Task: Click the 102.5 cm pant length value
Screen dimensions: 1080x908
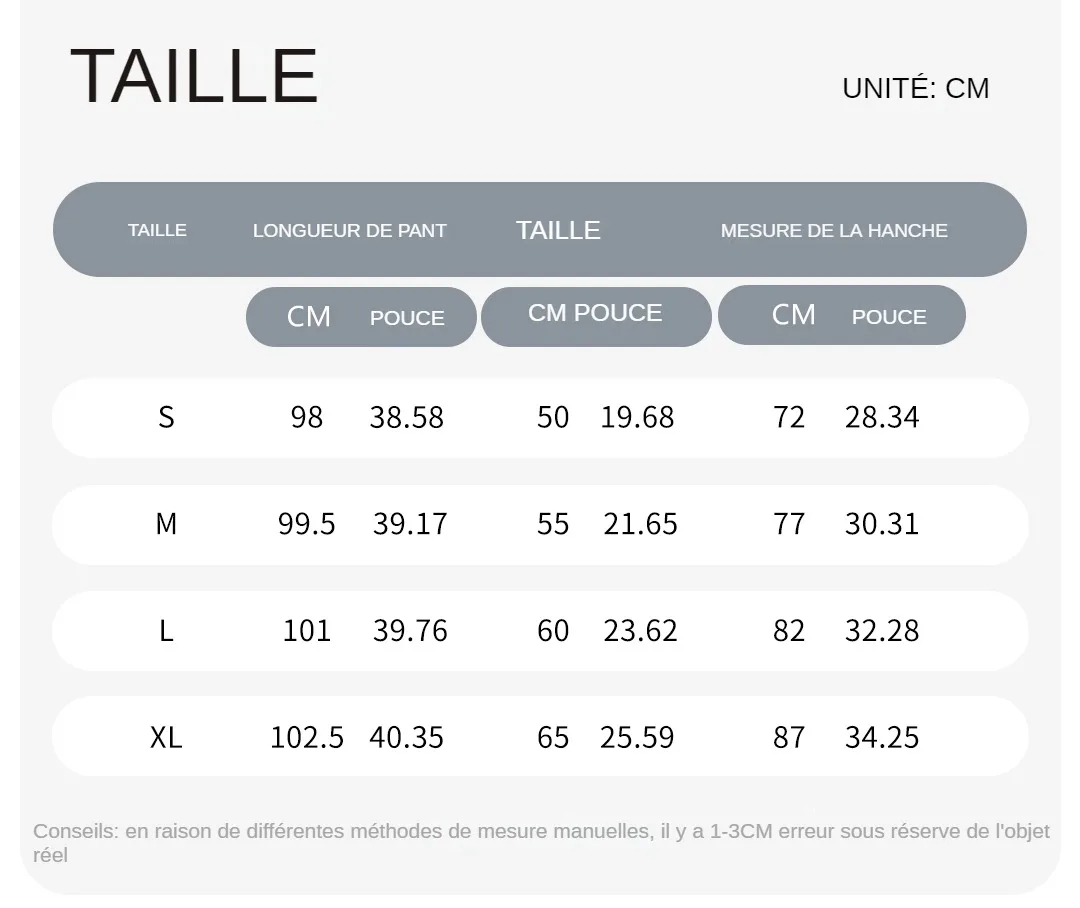Action: click(307, 737)
